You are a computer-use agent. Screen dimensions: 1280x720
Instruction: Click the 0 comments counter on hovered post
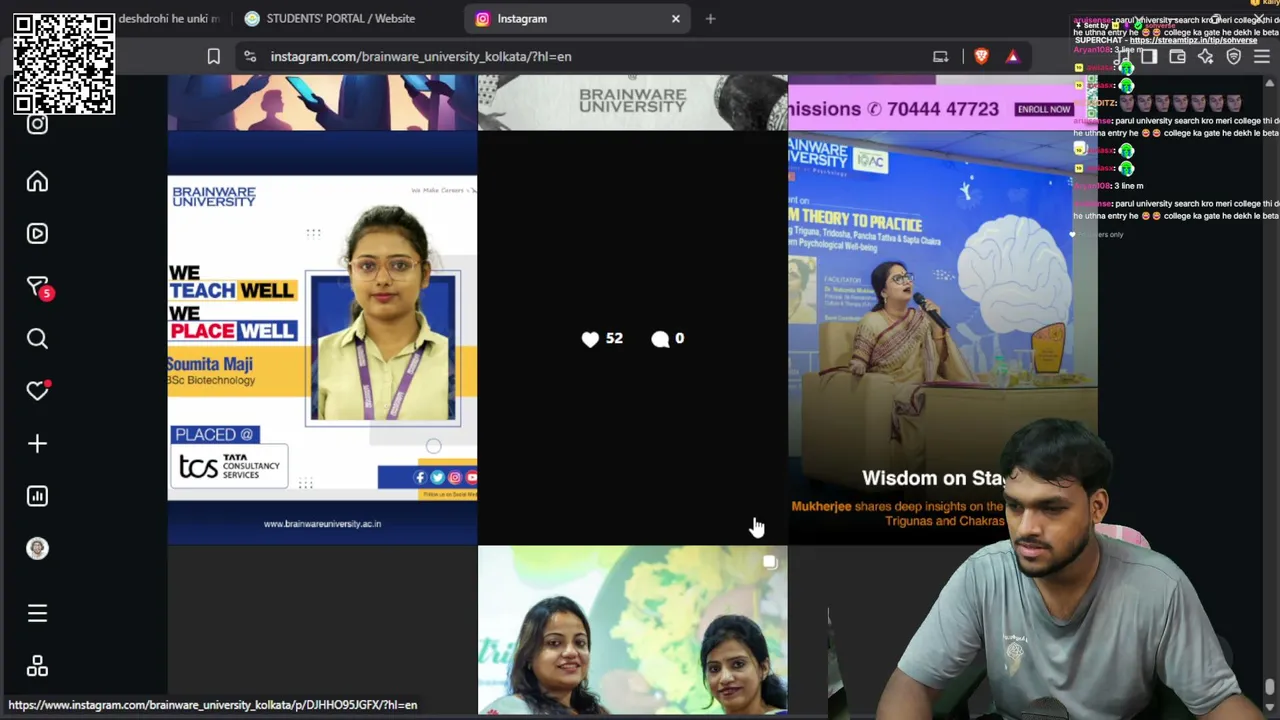click(667, 339)
